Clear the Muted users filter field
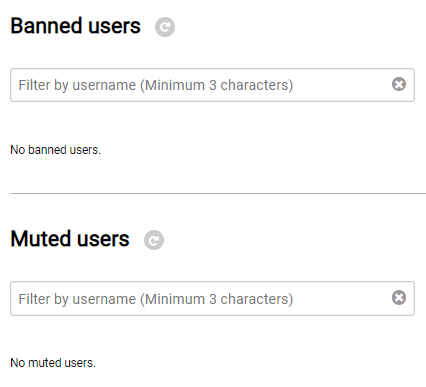Viewport: 426px width, 387px height. coord(399,298)
